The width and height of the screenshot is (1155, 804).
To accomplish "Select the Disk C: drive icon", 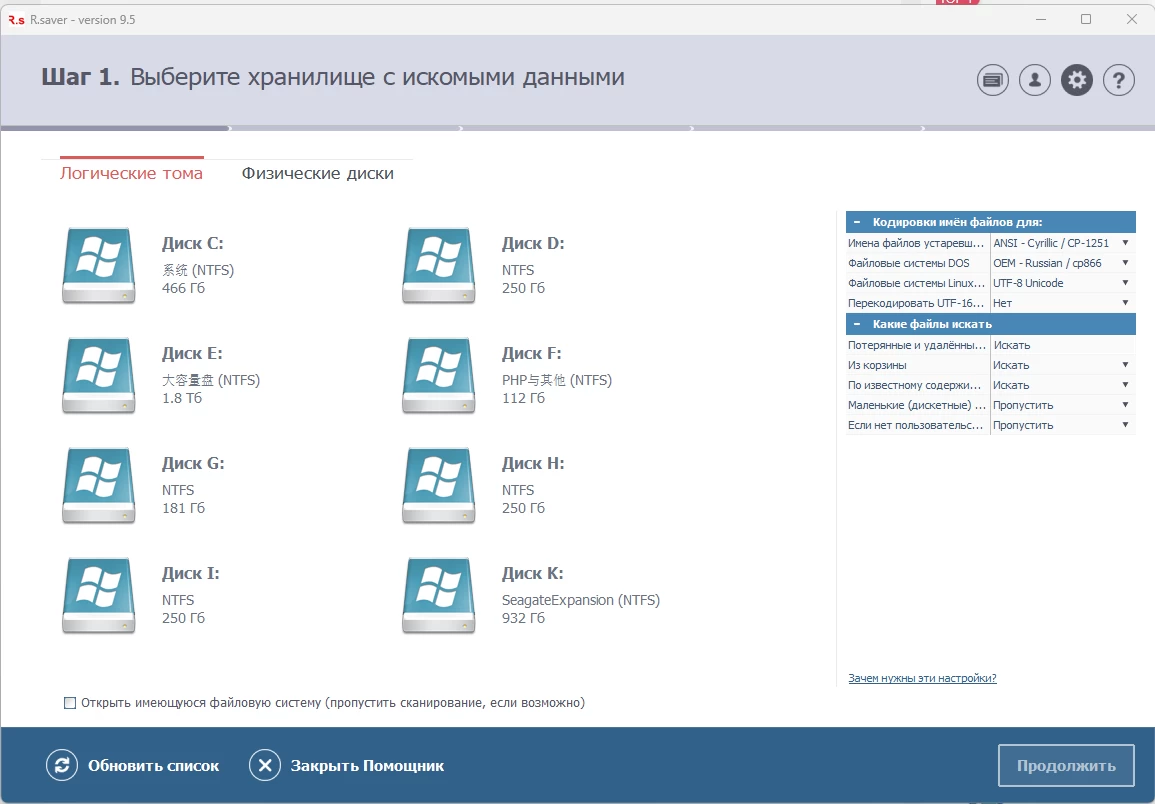I will (98, 265).
